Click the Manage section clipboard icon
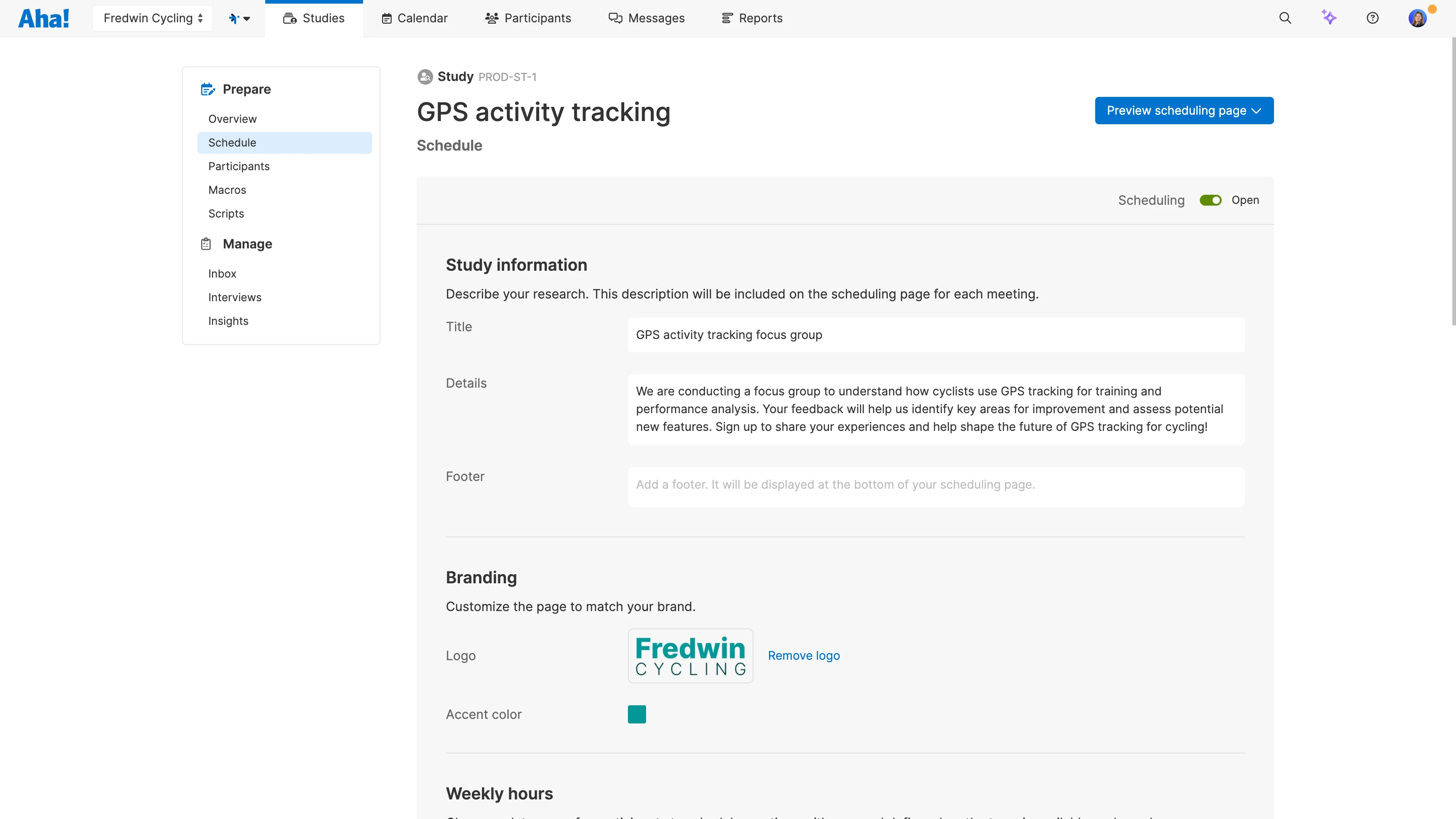 pyautogui.click(x=206, y=243)
